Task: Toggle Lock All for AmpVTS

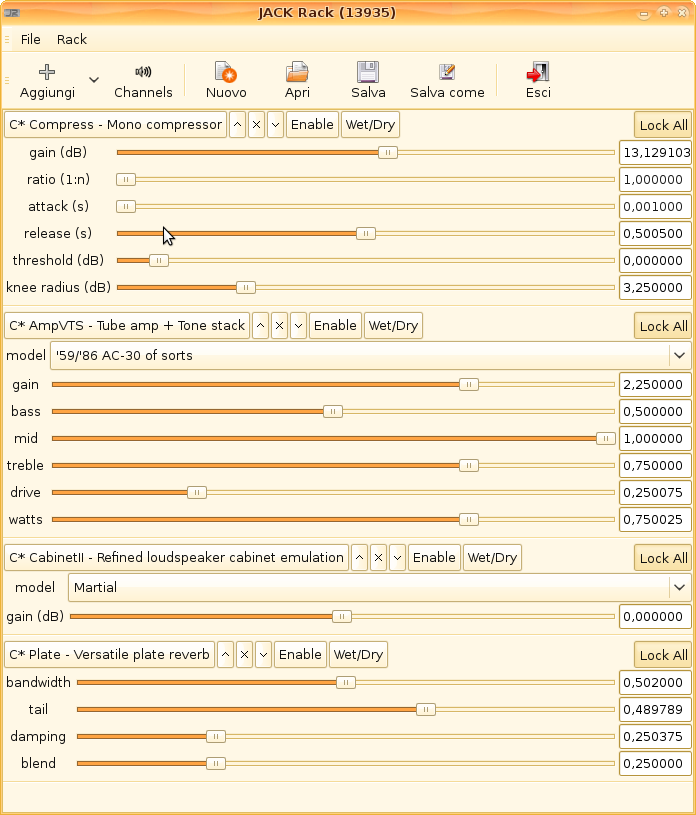Action: [663, 326]
